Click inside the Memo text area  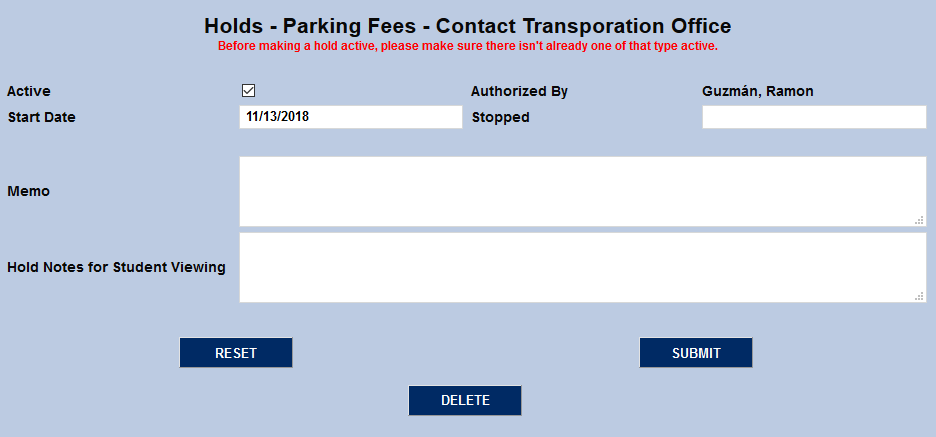(582, 191)
